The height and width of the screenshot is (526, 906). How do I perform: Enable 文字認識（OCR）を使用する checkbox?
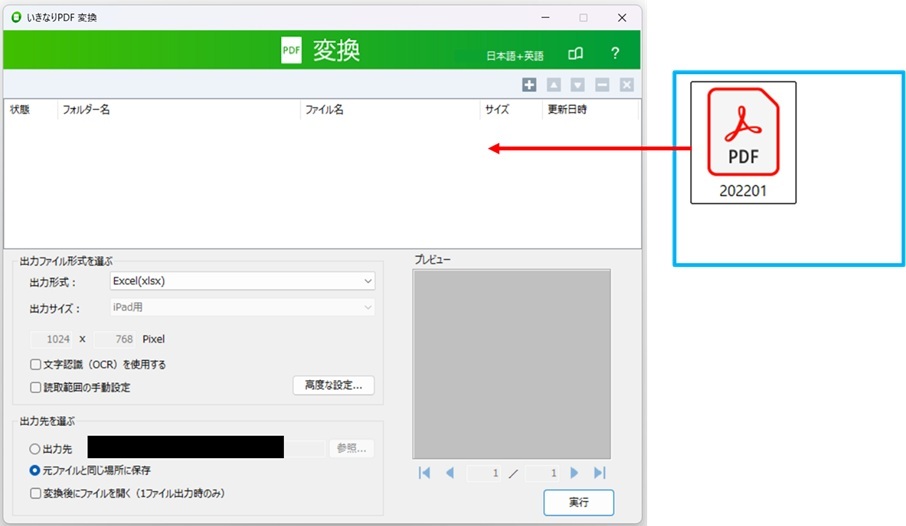point(36,365)
